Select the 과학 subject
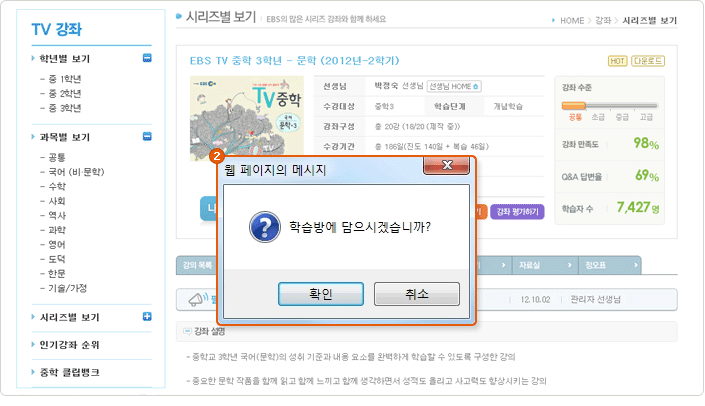Screen dimensions: 705x406 coord(57,230)
